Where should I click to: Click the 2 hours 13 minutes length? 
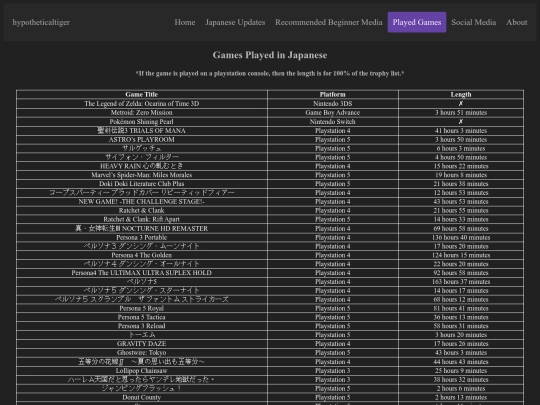pyautogui.click(x=461, y=397)
